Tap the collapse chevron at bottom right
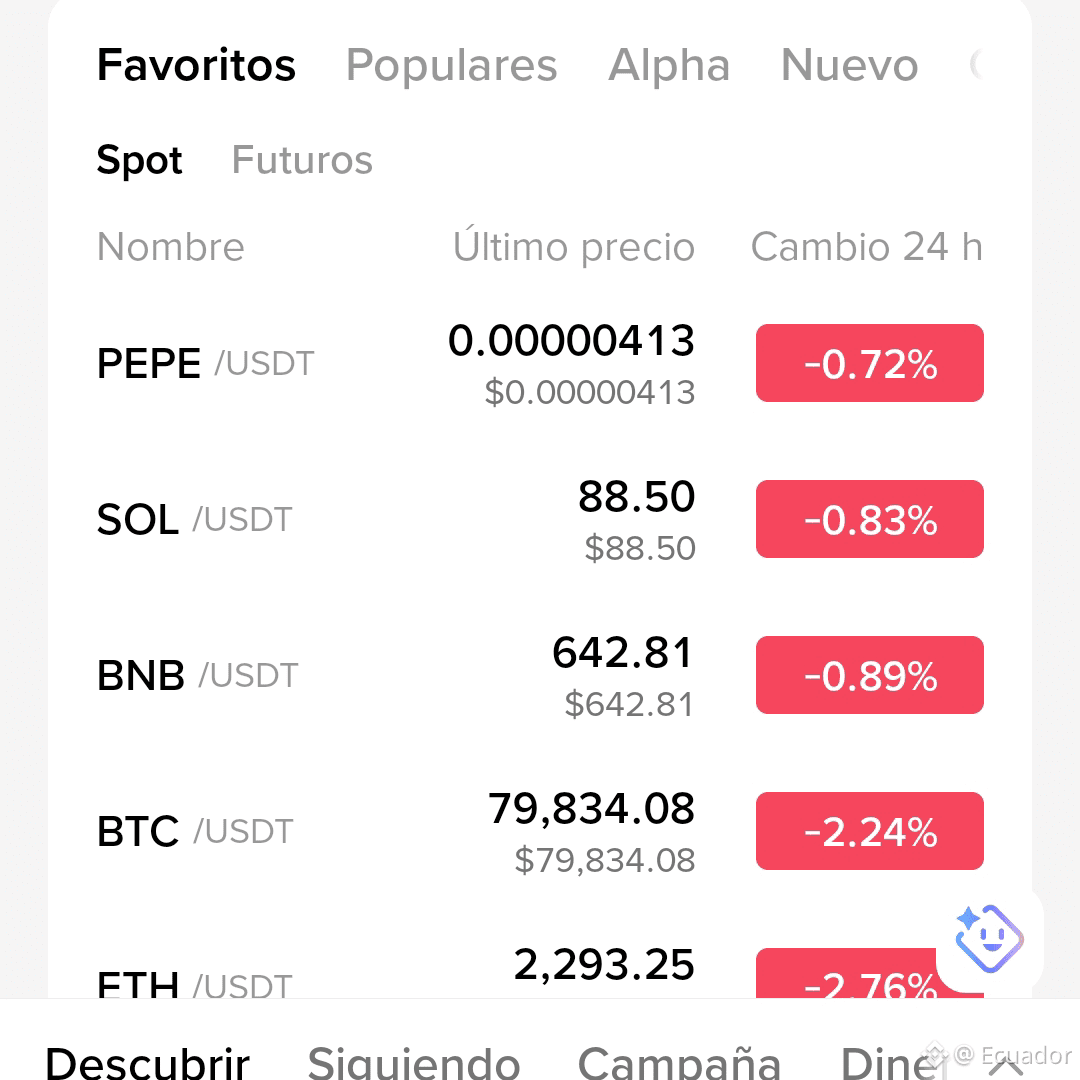The width and height of the screenshot is (1080, 1080). coord(1006,1068)
